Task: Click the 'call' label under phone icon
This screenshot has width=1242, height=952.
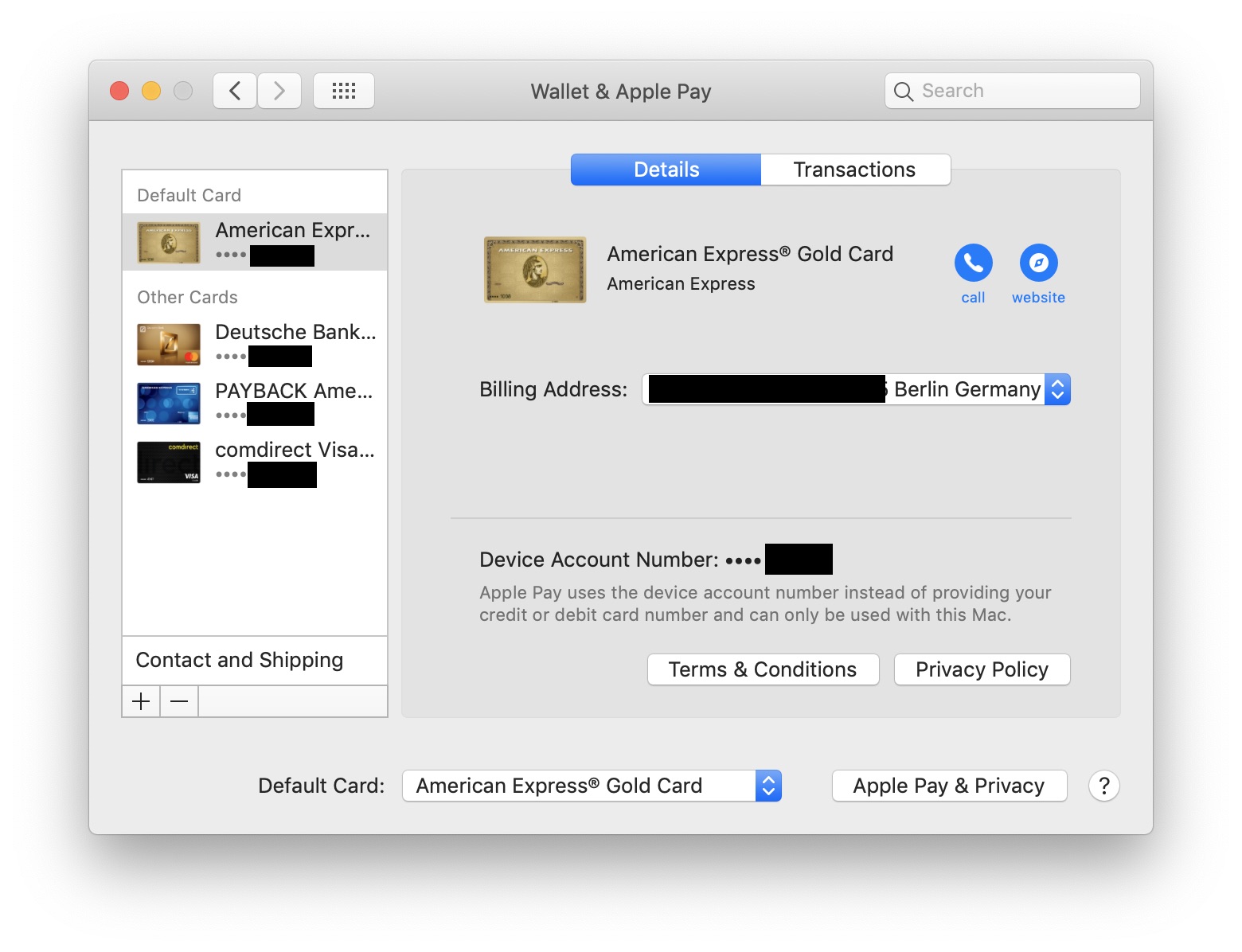Action: click(x=973, y=298)
